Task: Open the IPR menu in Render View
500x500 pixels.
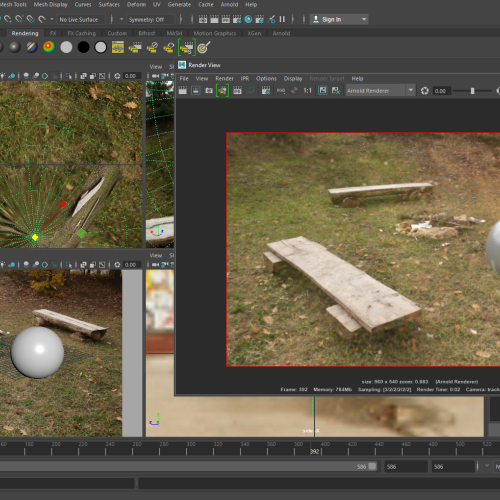Action: [245, 79]
